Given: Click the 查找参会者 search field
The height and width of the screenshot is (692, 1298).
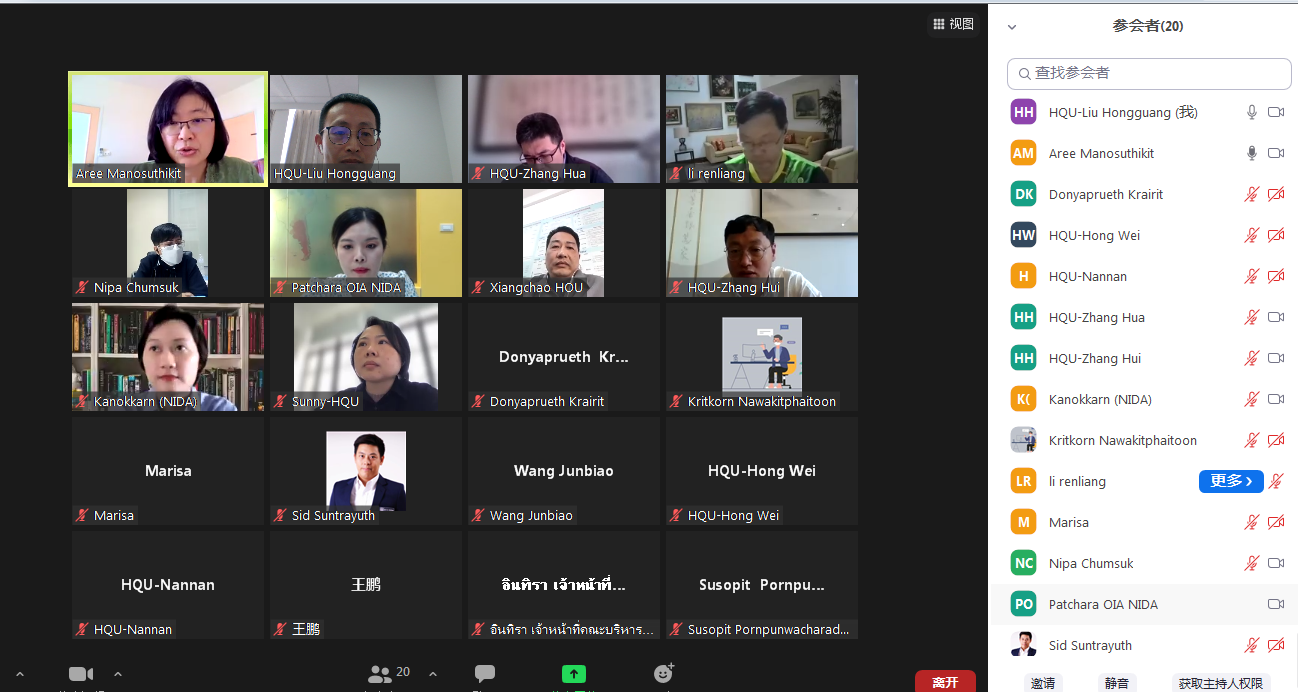Looking at the screenshot, I should click(1149, 73).
